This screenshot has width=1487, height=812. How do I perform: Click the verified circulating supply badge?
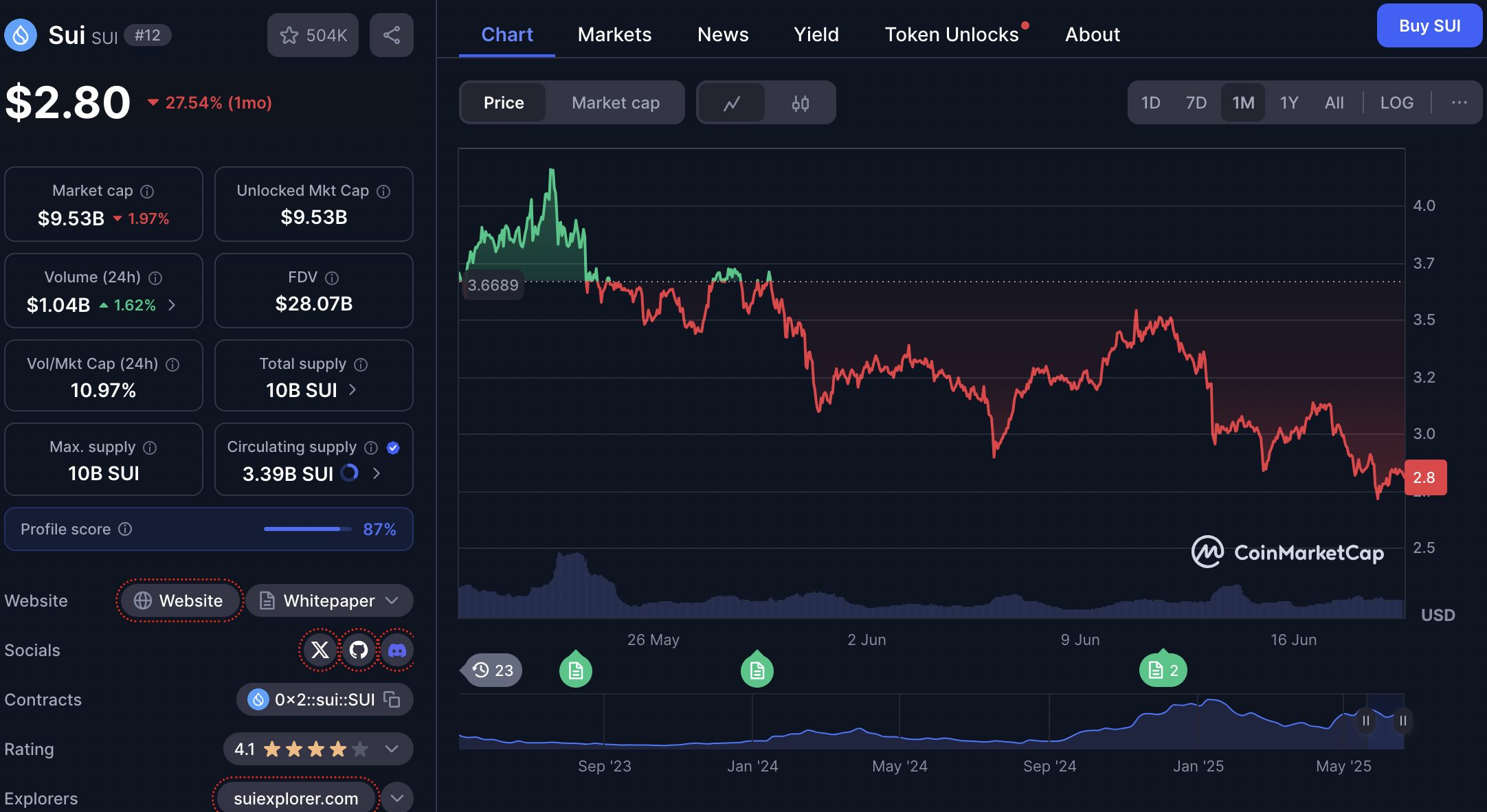pos(393,447)
